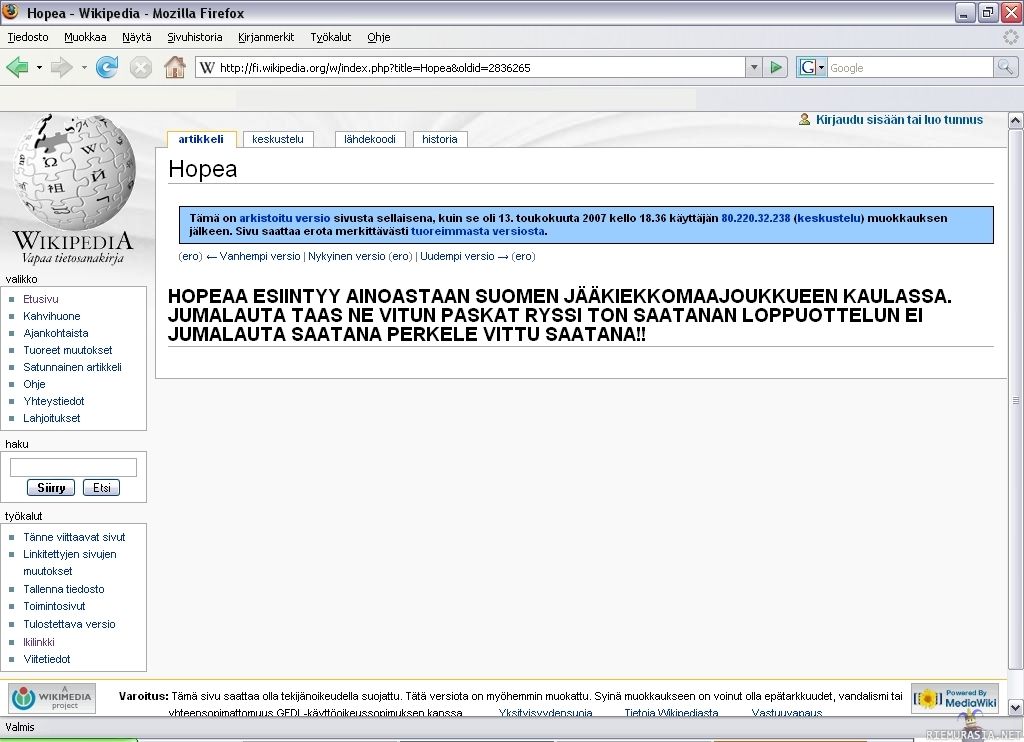The height and width of the screenshot is (742, 1024).
Task: Click the Wikimedia project badge
Action: coord(52,698)
